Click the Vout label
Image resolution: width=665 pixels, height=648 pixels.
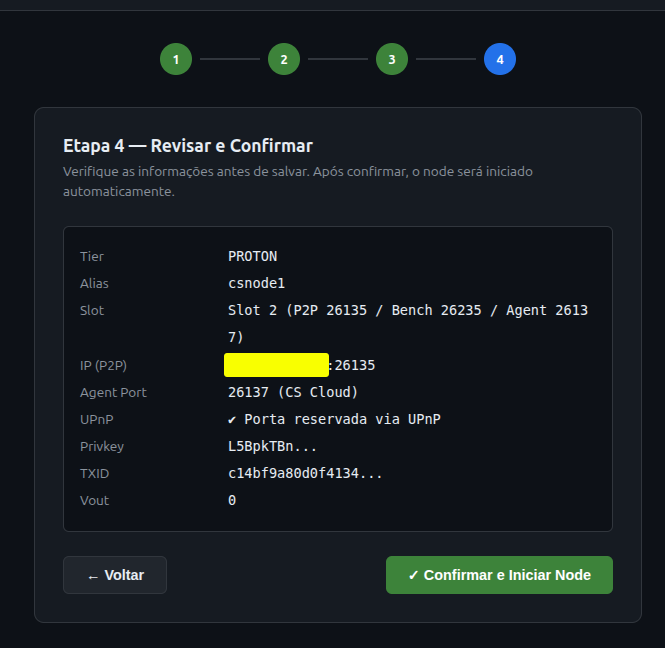coord(95,500)
